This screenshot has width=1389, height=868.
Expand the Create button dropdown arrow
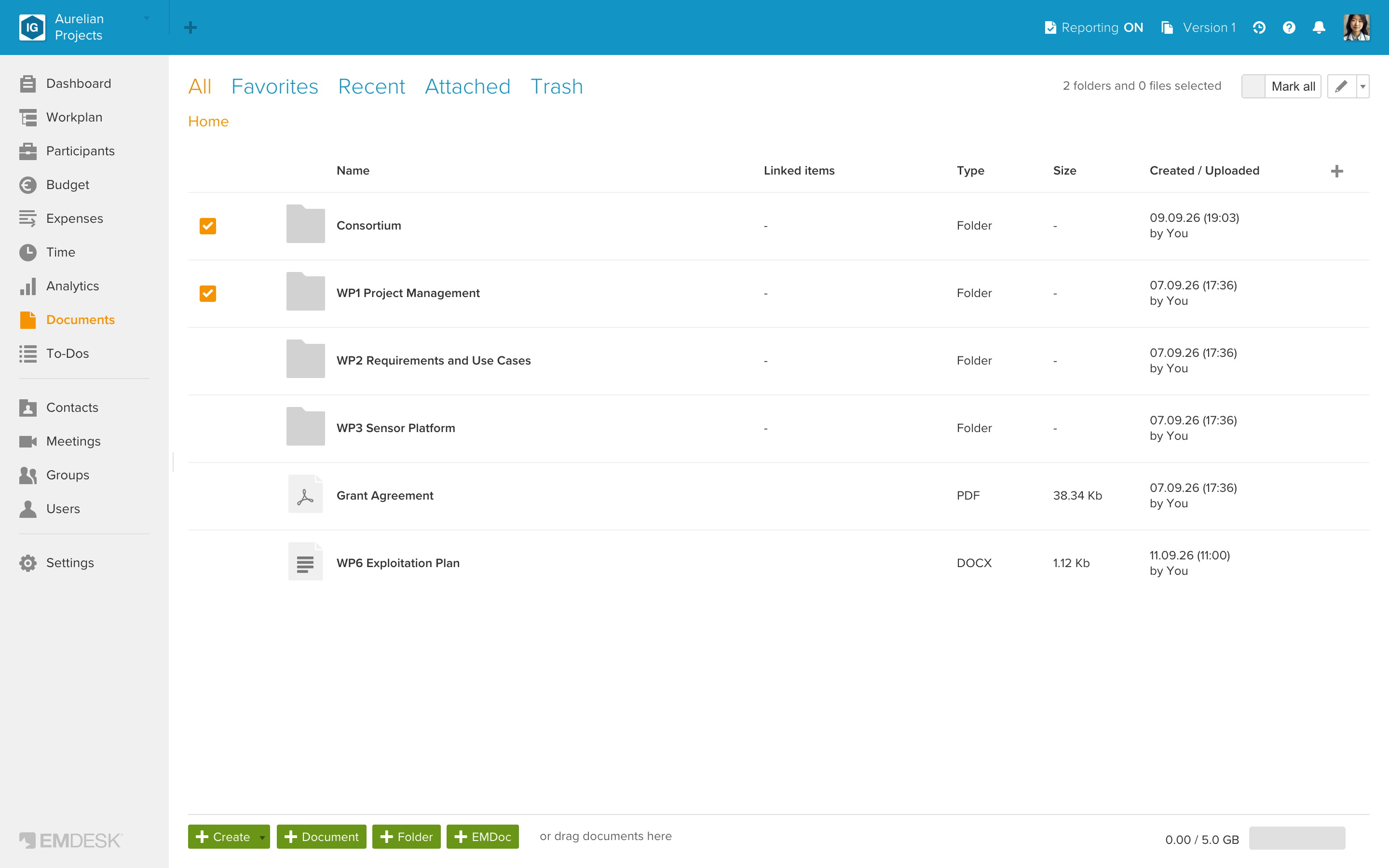tap(262, 837)
